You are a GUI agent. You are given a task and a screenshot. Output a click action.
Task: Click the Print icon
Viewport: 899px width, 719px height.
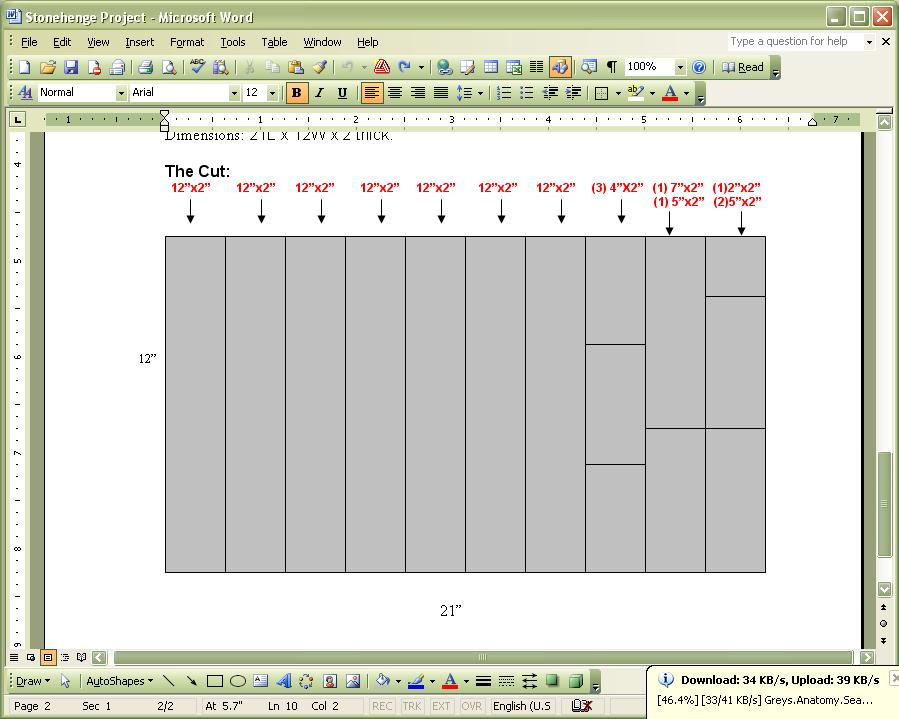(145, 67)
